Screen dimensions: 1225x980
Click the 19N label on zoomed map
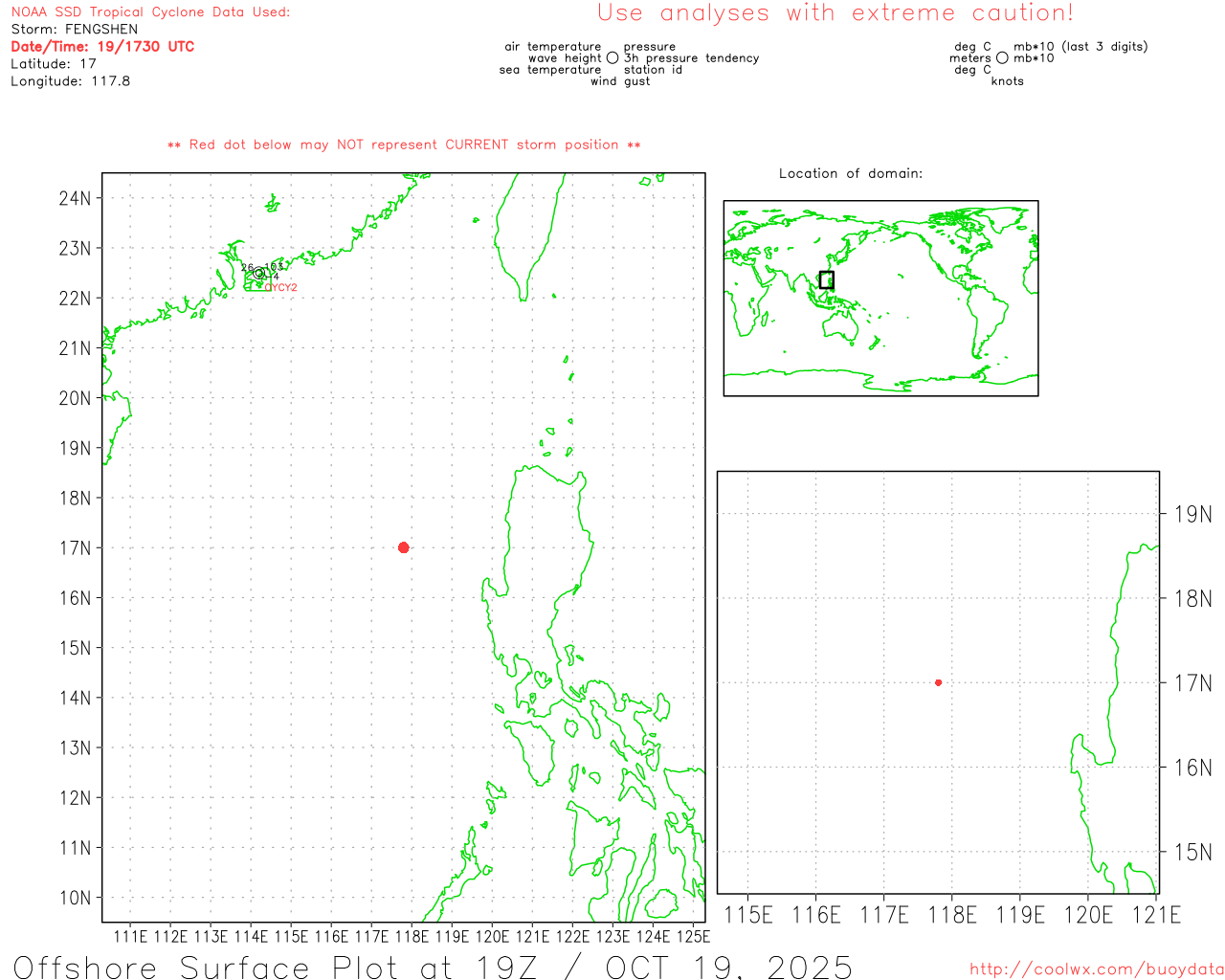1192,514
